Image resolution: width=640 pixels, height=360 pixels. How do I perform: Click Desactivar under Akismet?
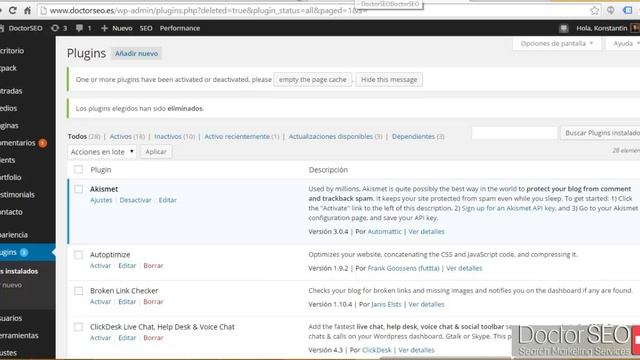(135, 200)
